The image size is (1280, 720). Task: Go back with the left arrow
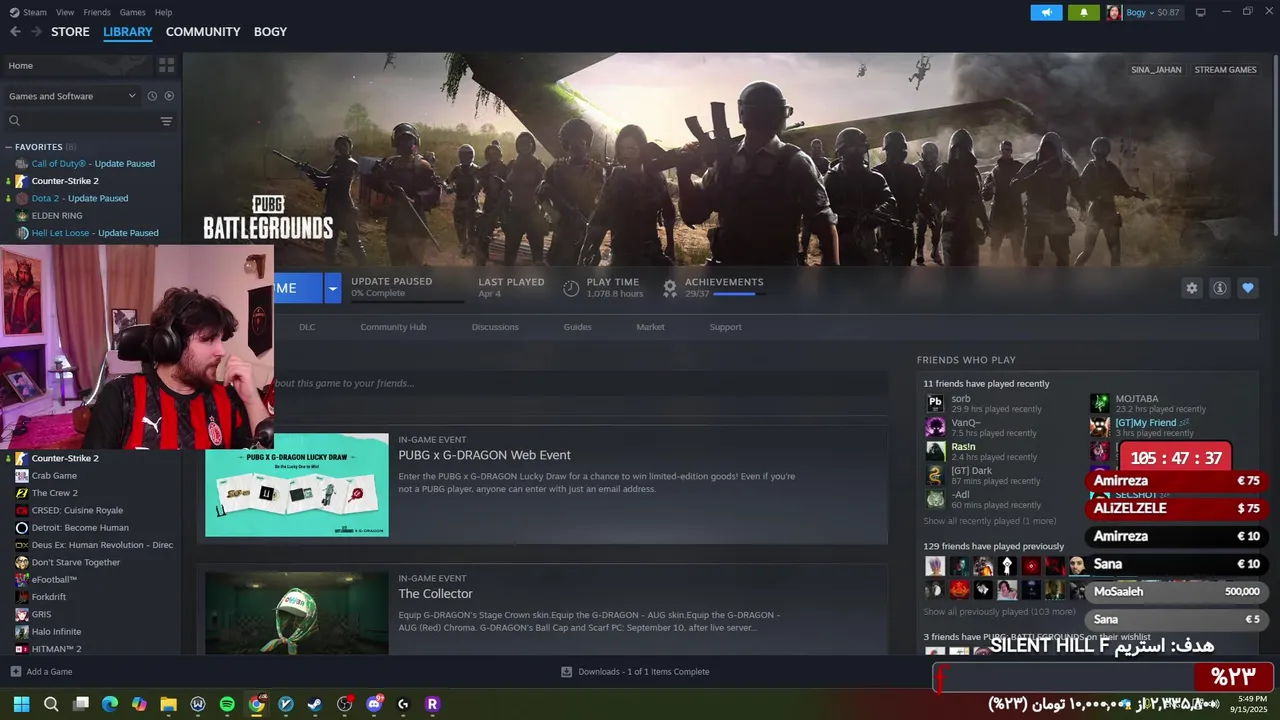(x=15, y=32)
